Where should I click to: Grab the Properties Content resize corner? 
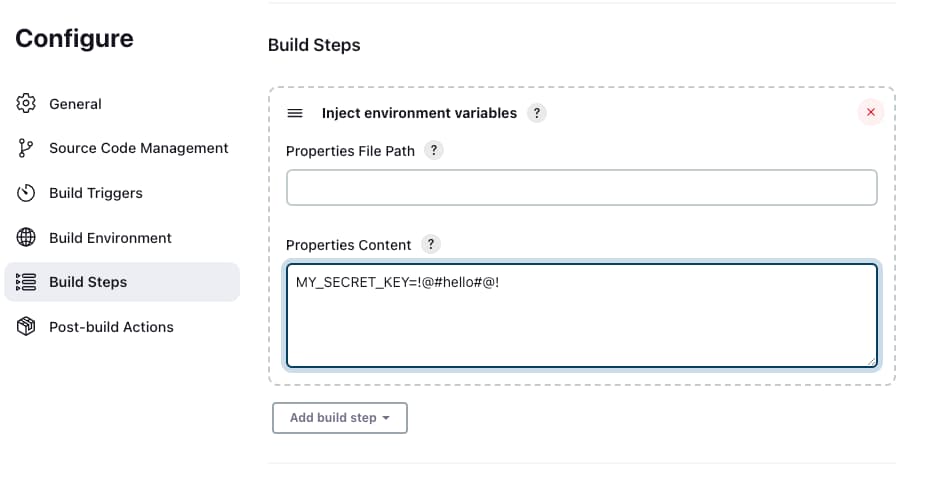(x=872, y=362)
